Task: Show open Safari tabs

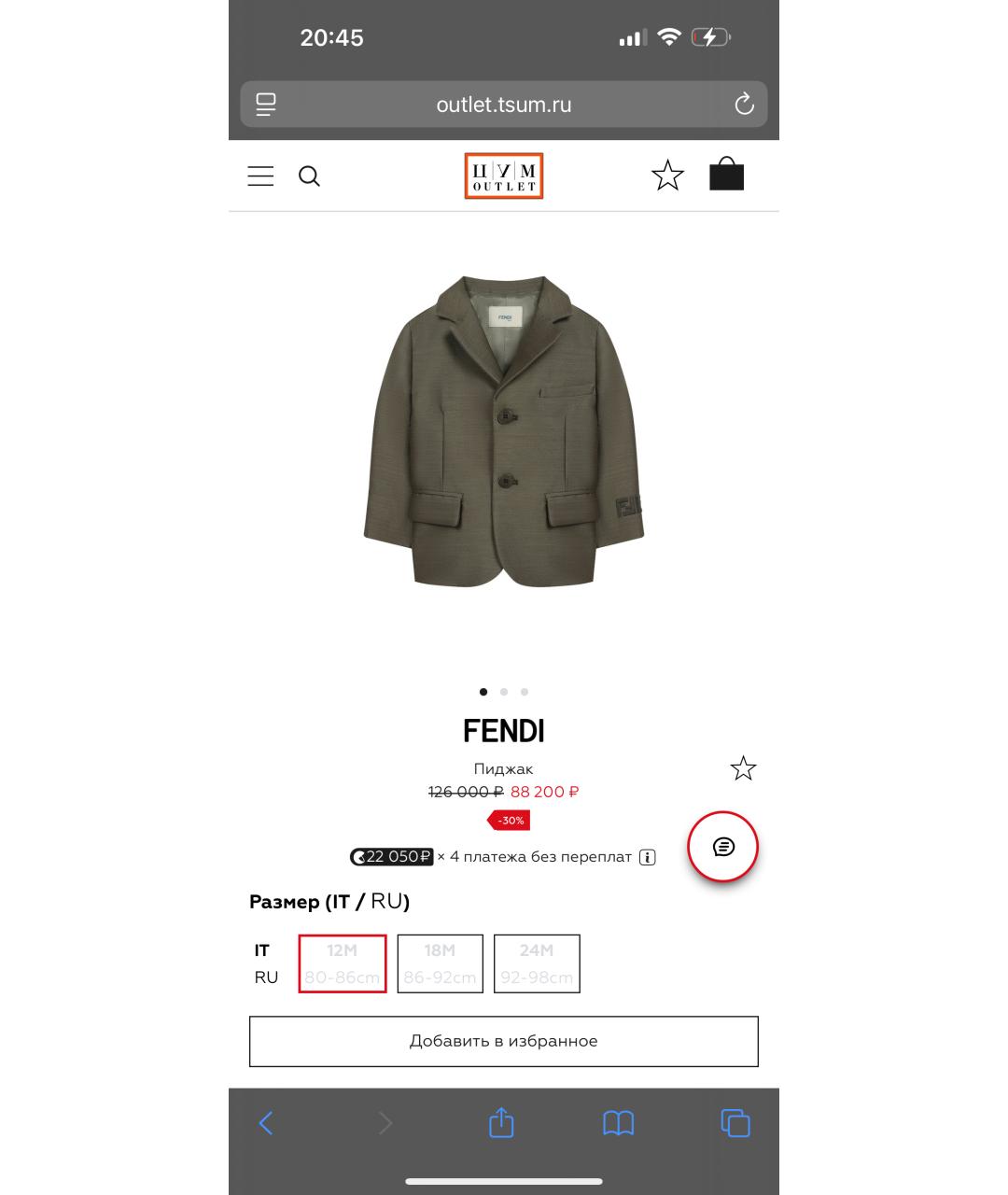Action: click(735, 1123)
